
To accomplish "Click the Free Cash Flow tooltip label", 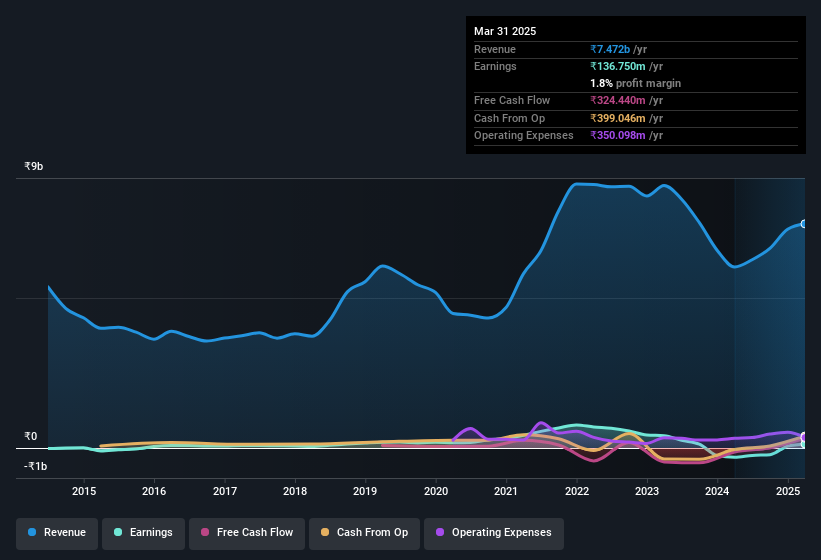I will pos(512,100).
